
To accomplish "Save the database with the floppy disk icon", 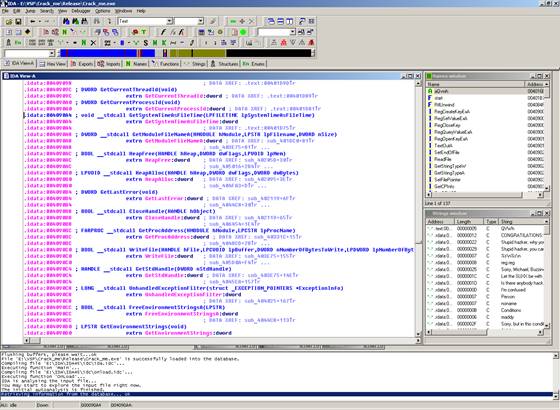I will pos(18,22).
